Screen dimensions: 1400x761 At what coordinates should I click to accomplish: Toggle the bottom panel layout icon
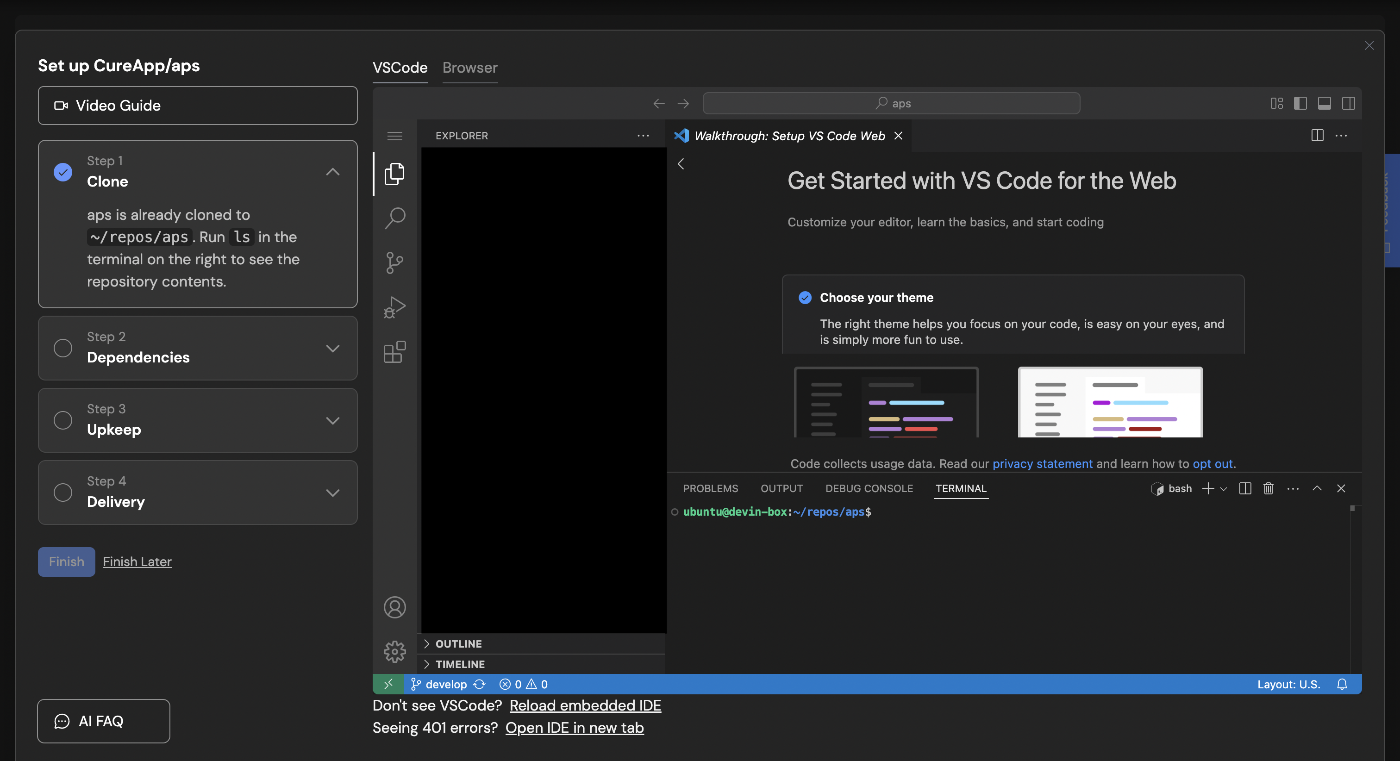(x=1325, y=103)
